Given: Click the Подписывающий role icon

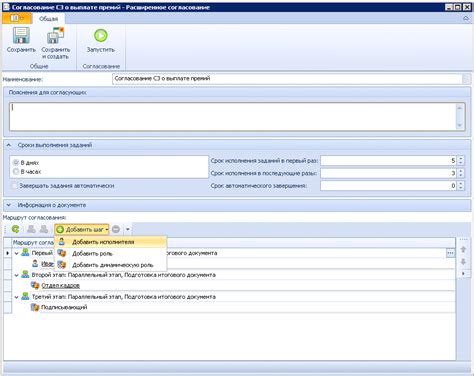Looking at the screenshot, I should click(35, 307).
